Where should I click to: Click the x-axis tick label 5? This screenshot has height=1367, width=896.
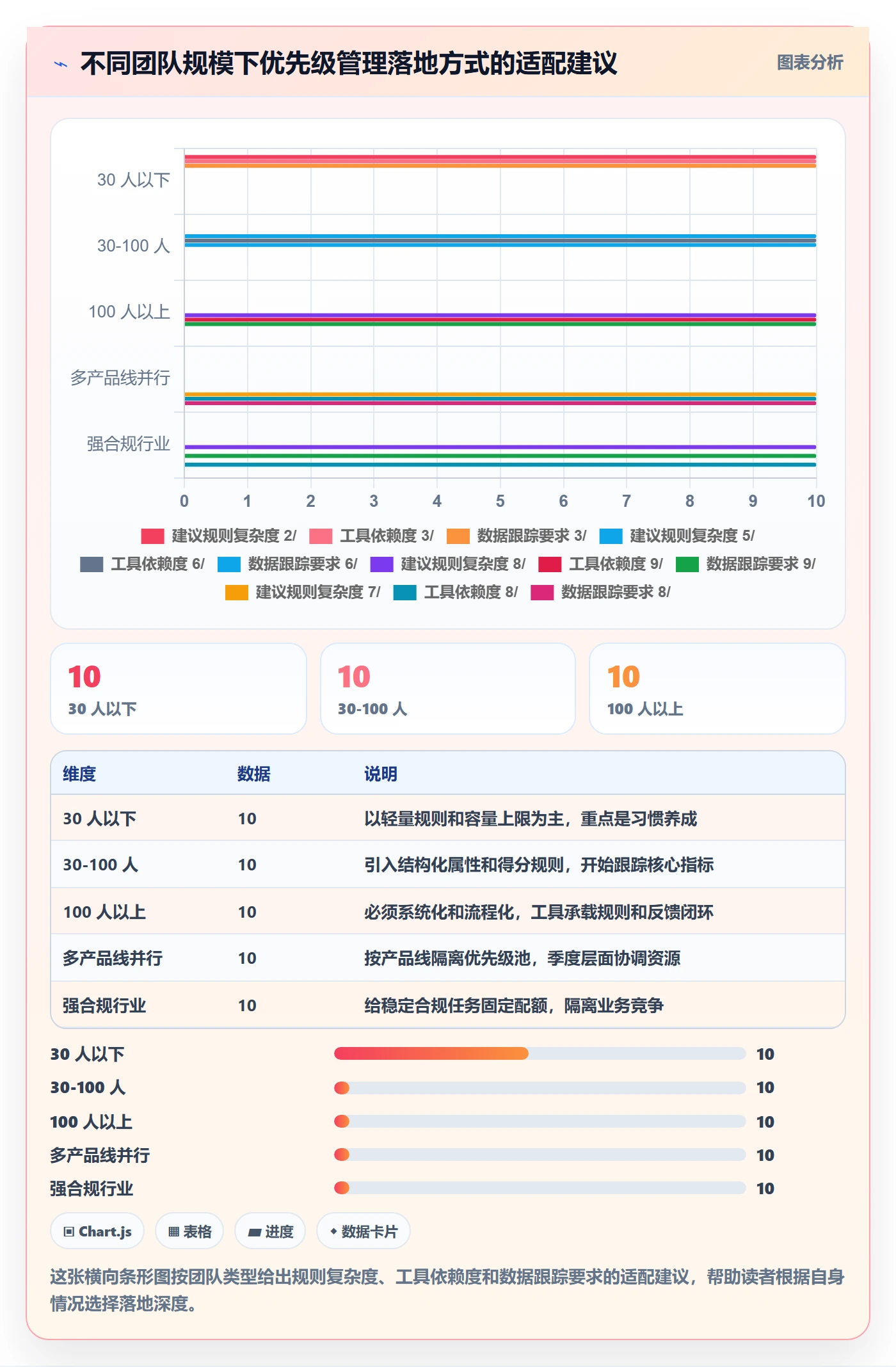500,501
